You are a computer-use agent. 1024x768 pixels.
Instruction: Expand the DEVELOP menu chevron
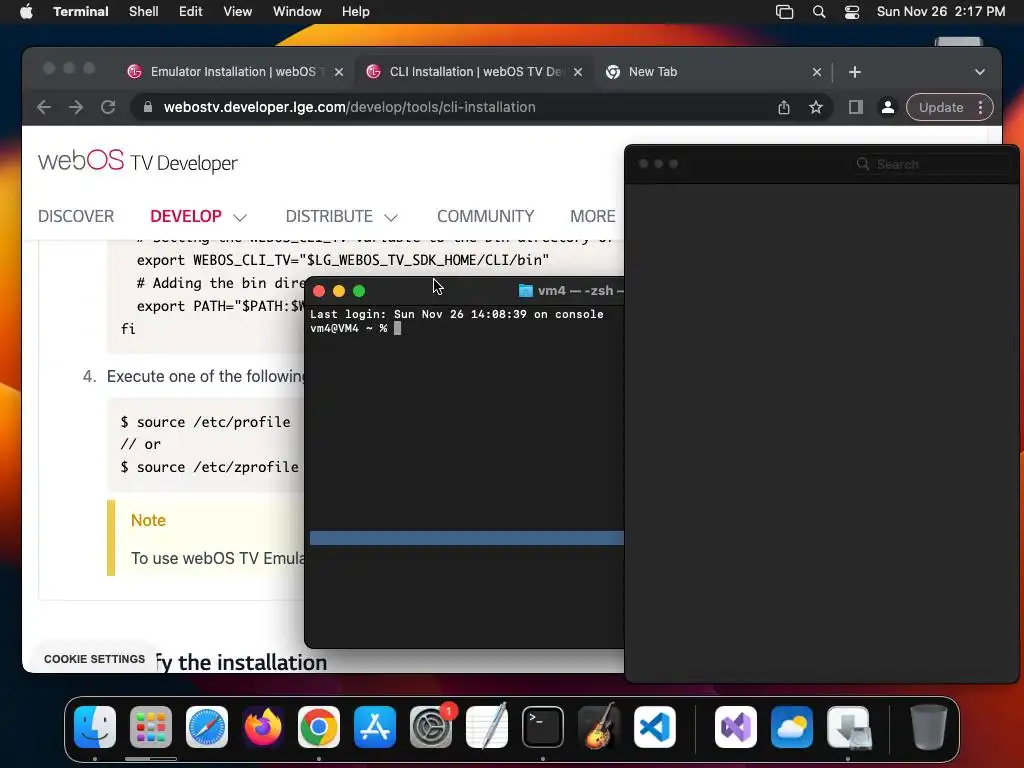[240, 217]
